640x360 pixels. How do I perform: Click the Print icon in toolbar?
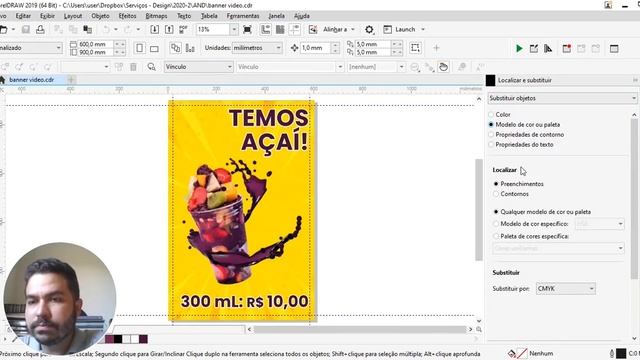40,29
